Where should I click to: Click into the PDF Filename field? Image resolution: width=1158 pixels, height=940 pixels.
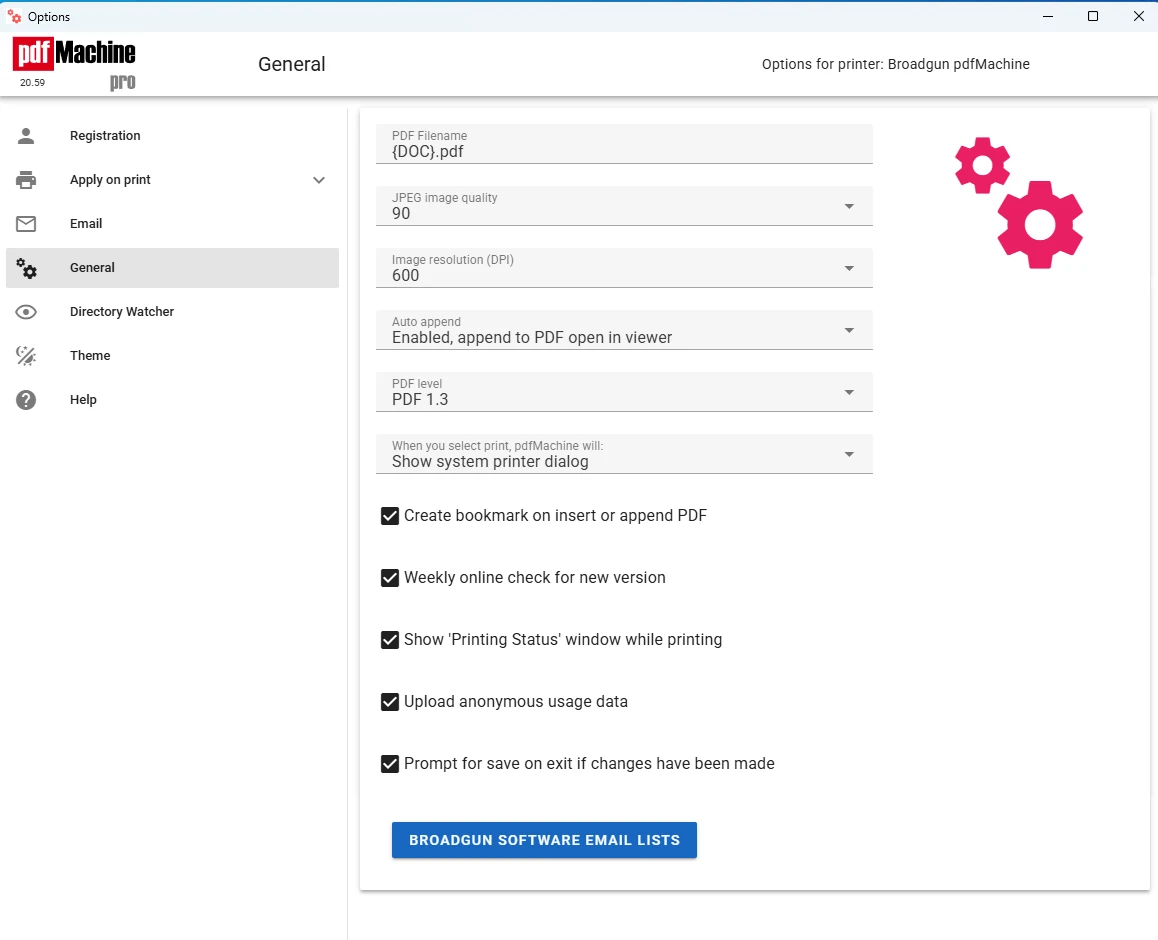[624, 144]
